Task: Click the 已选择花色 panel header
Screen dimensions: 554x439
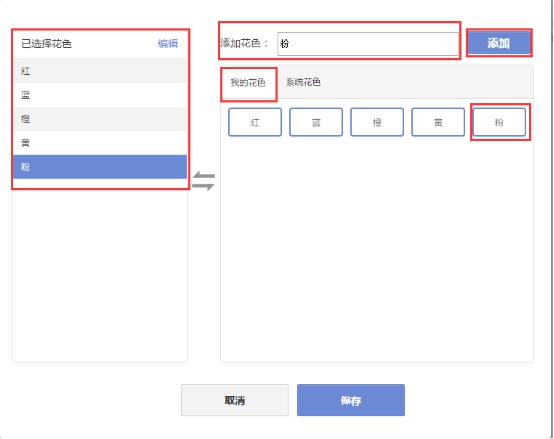Action: coord(46,44)
